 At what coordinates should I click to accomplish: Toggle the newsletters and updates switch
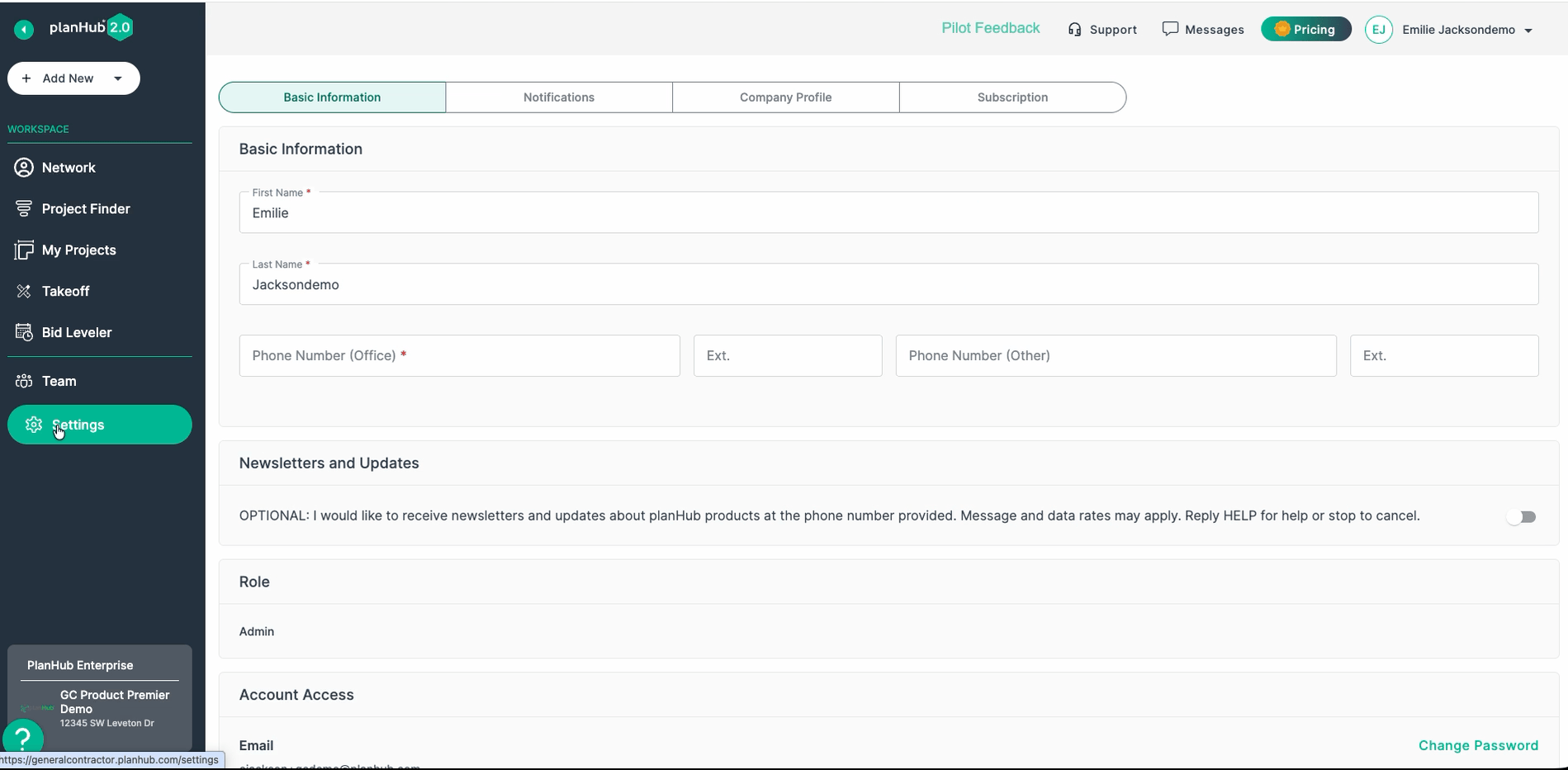[x=1521, y=517]
